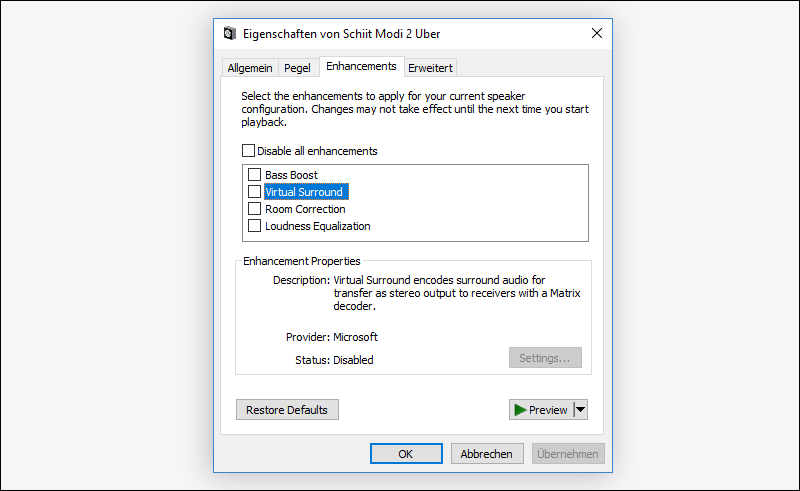Go to the Erweitert tab

430,68
